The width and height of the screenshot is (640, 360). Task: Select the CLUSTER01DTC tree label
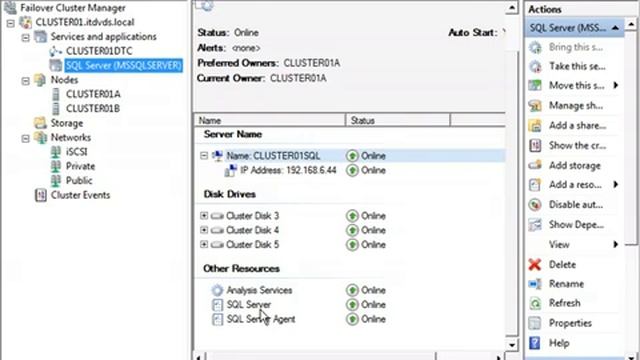coord(99,51)
